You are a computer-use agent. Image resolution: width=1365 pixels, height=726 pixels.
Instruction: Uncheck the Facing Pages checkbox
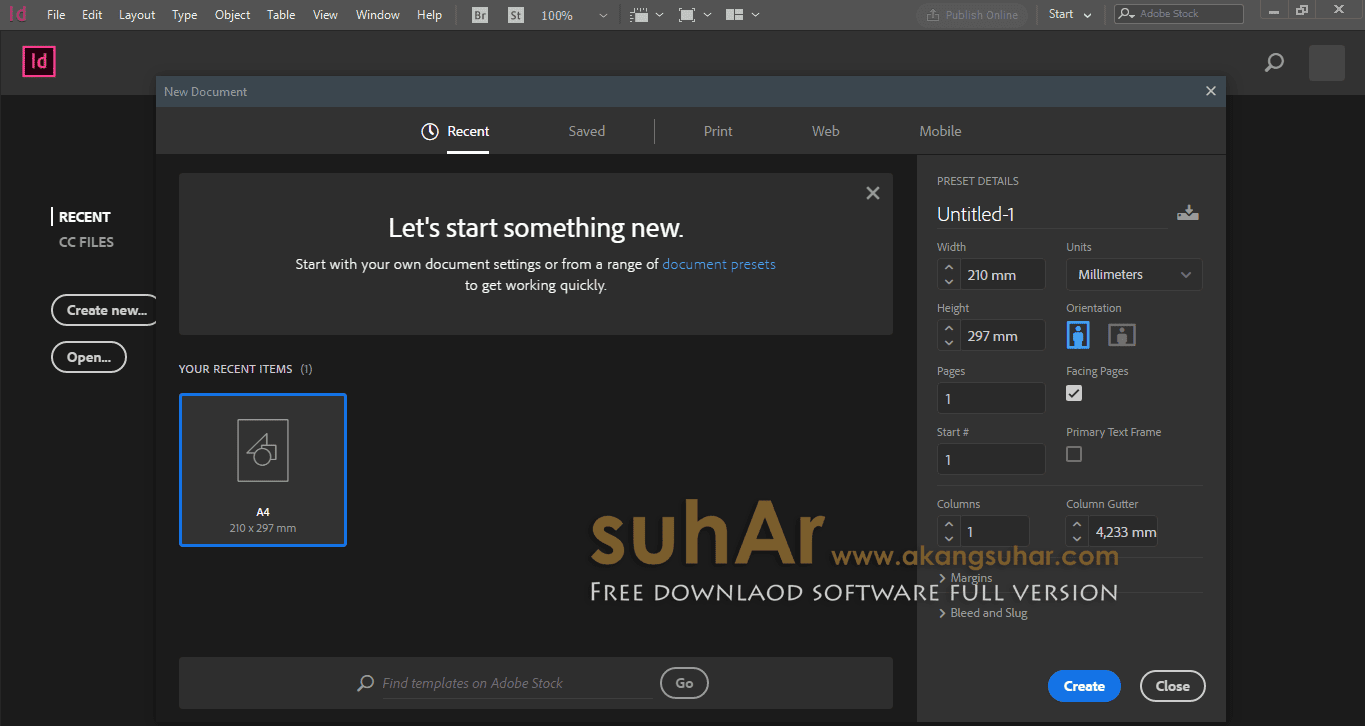[x=1074, y=393]
